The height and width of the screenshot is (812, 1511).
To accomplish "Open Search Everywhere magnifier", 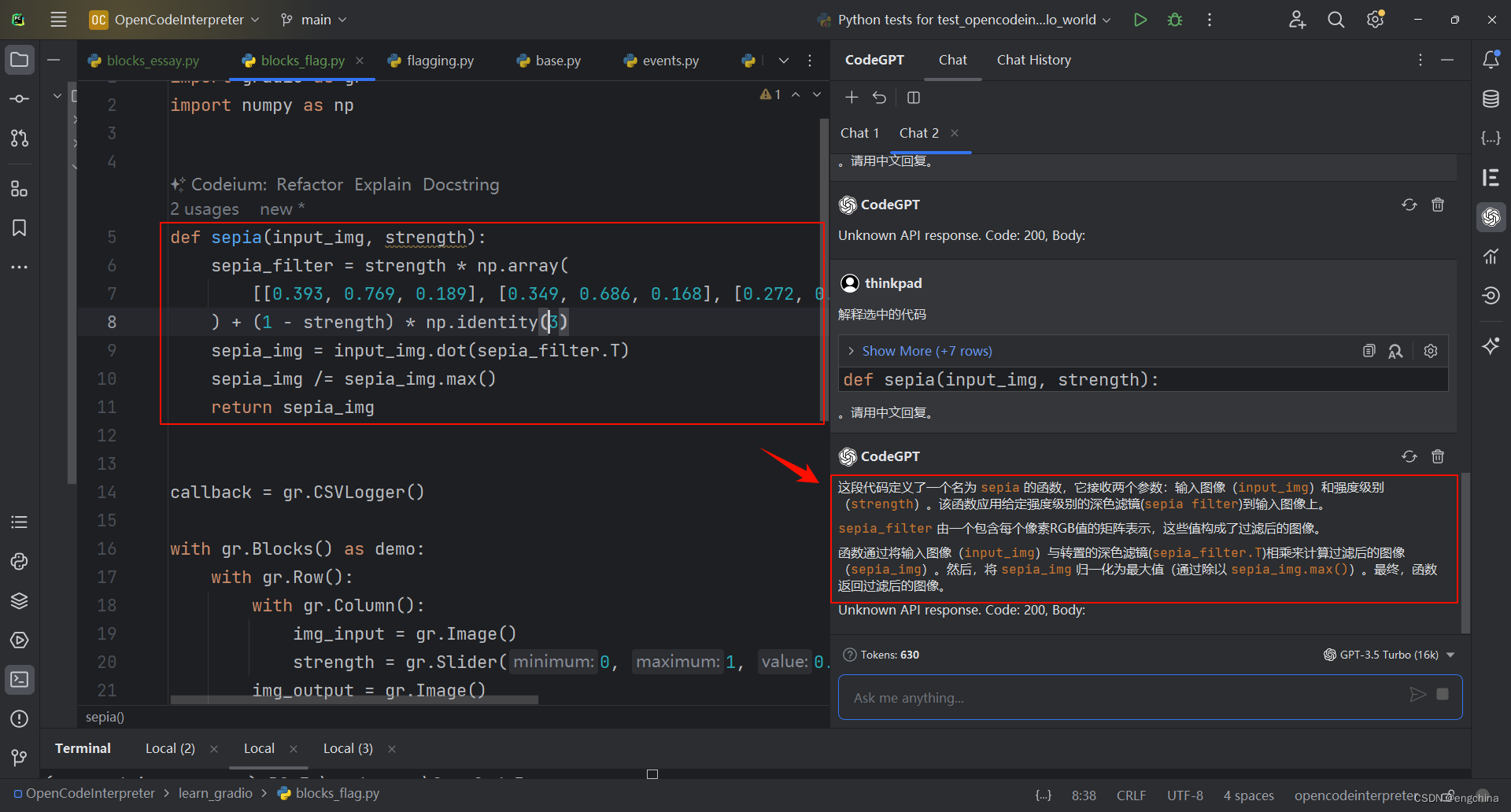I will [1336, 20].
